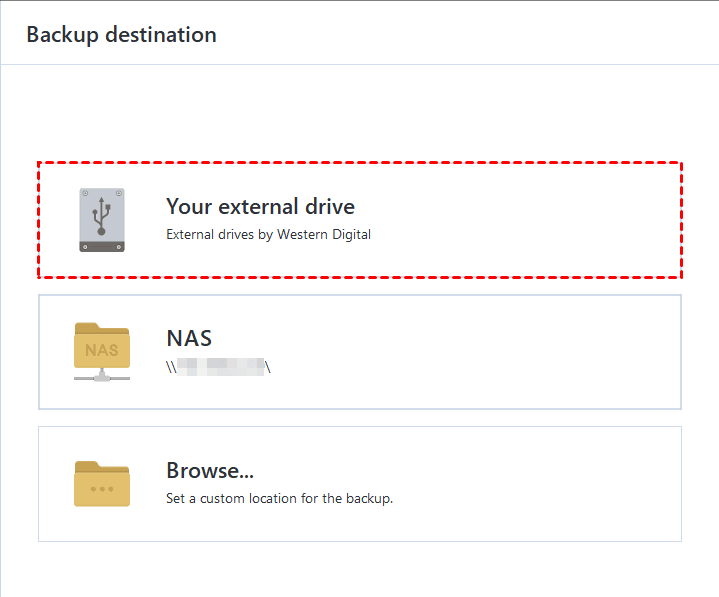Click the NAS label on the folder icon
This screenshot has width=719, height=597.
[102, 350]
